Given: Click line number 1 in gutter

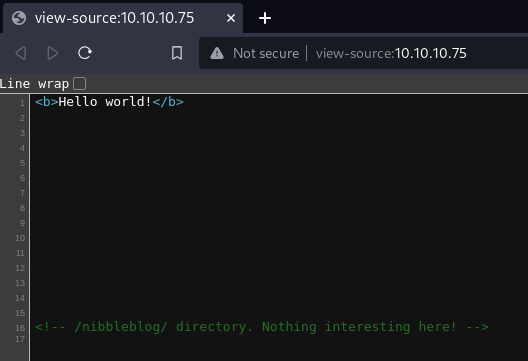Looking at the screenshot, I should [23, 103].
